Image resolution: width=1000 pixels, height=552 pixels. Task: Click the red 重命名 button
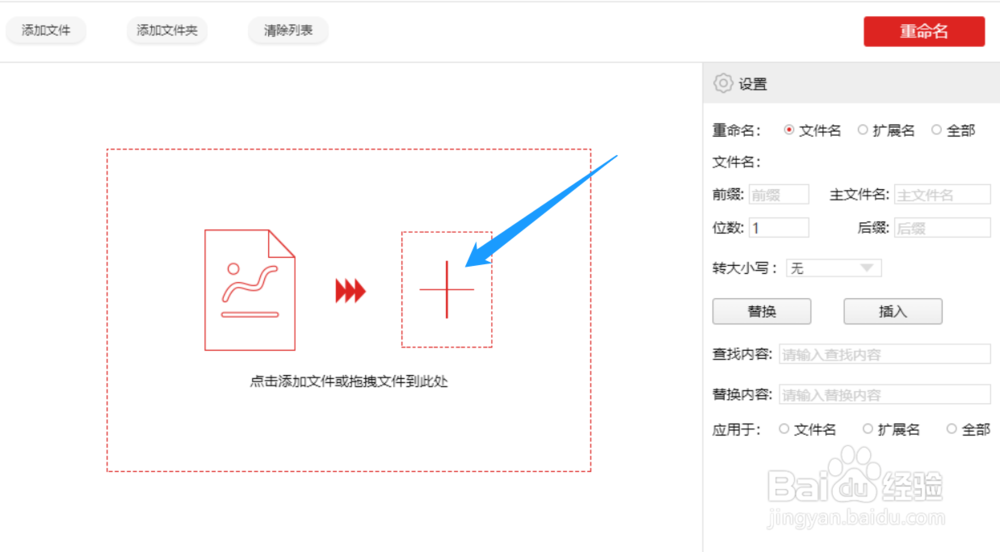pyautogui.click(x=924, y=31)
